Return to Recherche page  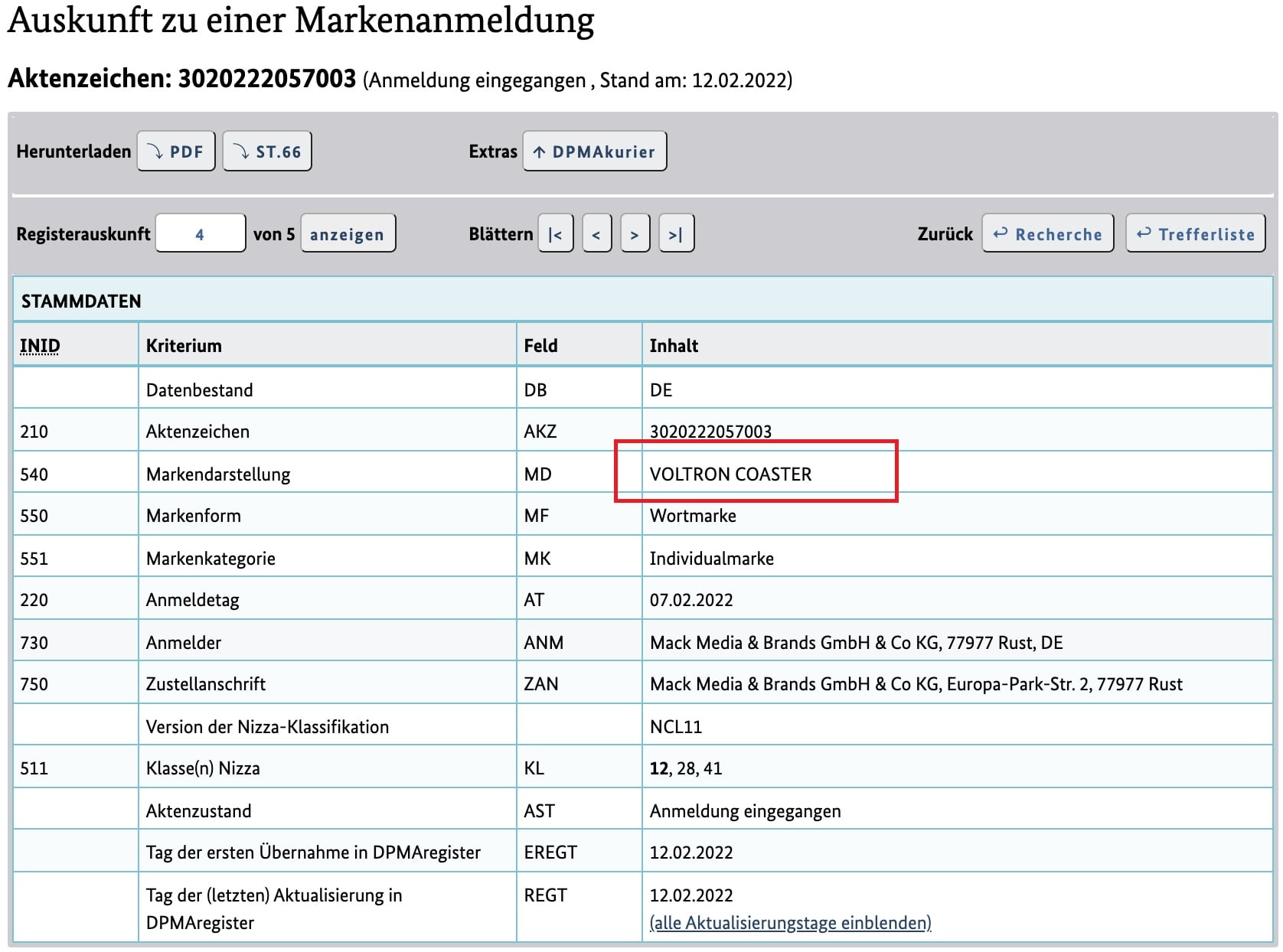click(1047, 234)
